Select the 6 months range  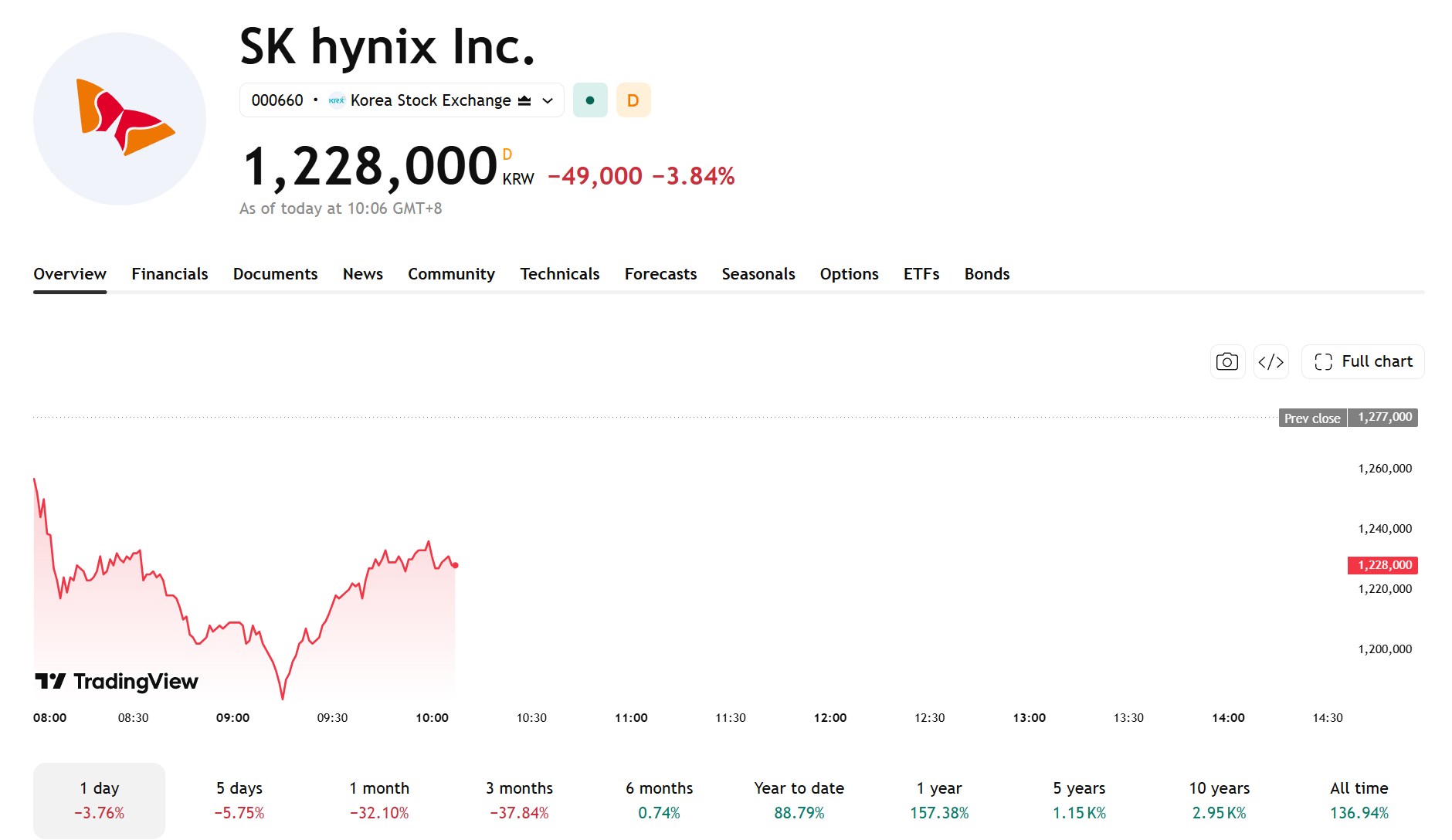tap(659, 800)
